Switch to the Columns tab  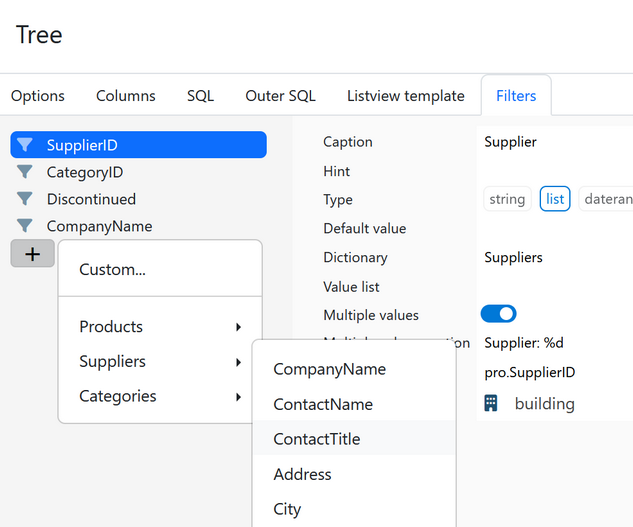[x=126, y=96]
